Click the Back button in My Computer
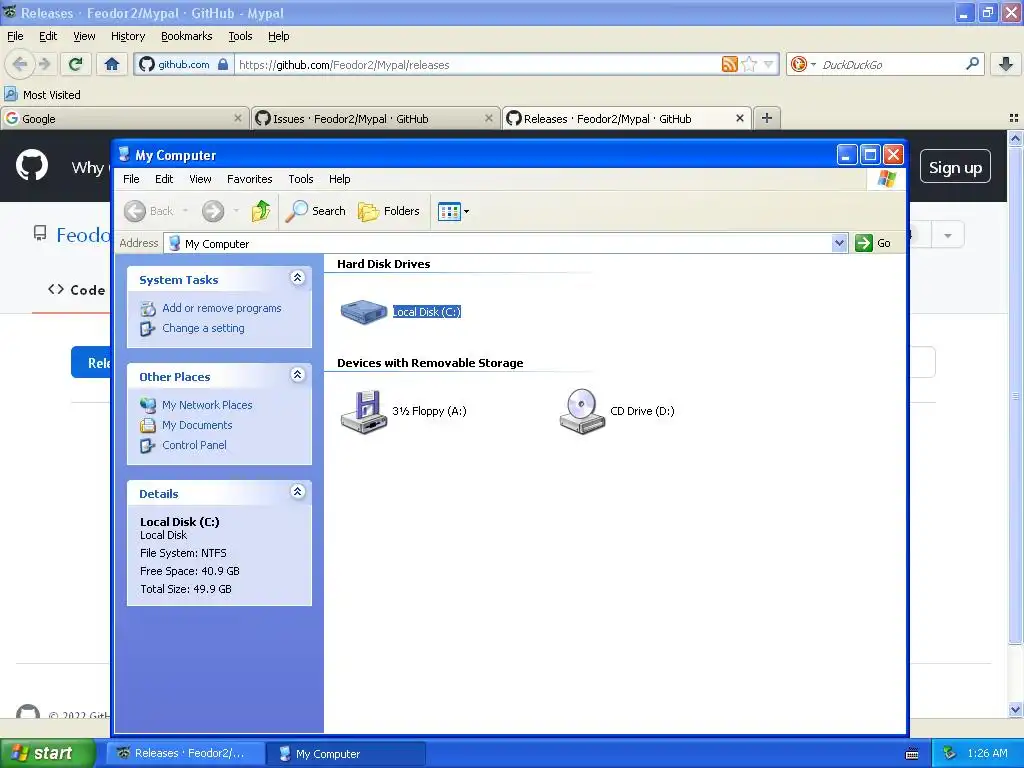This screenshot has height=768, width=1024. click(x=149, y=211)
